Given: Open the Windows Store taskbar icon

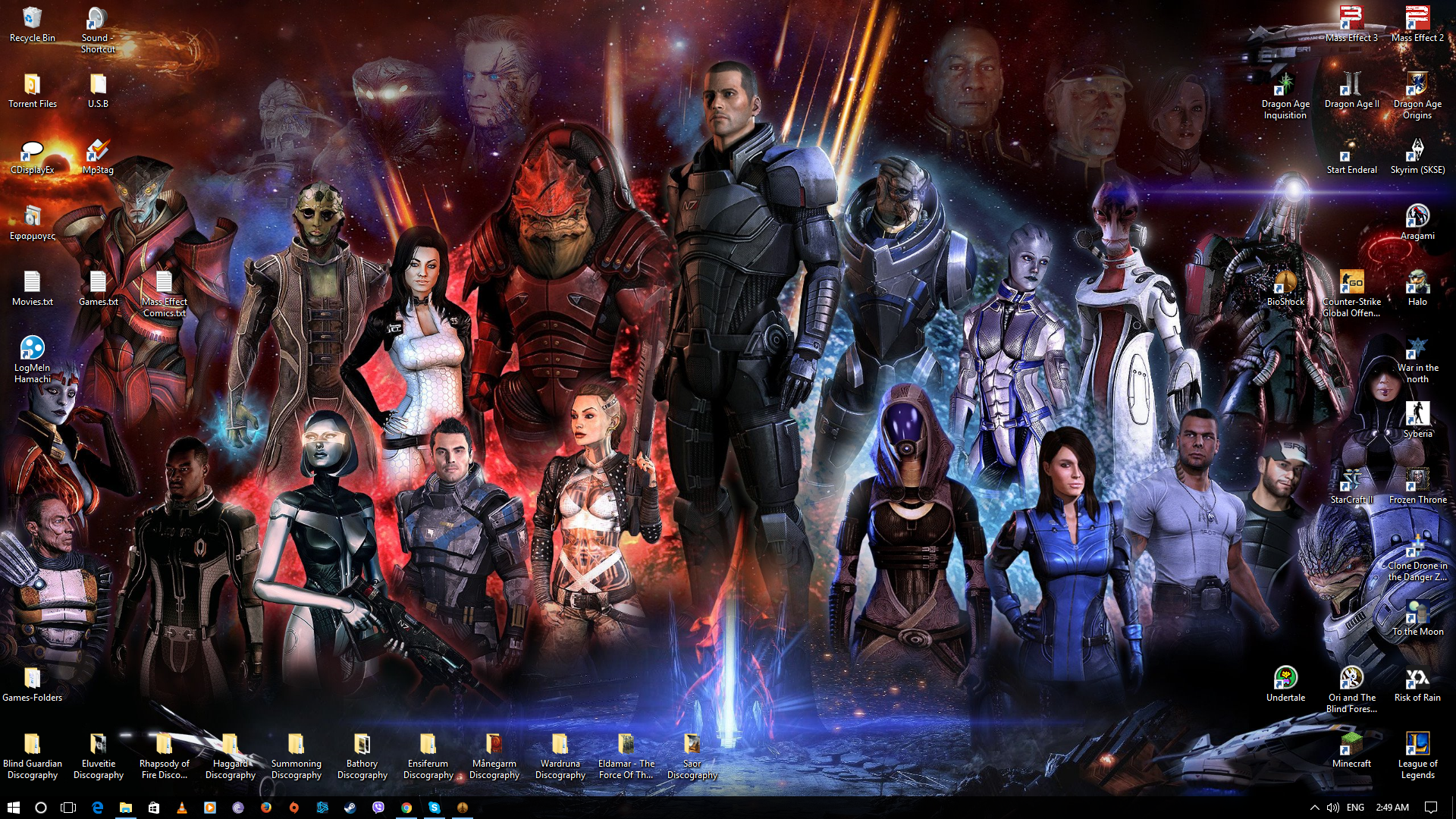Looking at the screenshot, I should point(153,808).
